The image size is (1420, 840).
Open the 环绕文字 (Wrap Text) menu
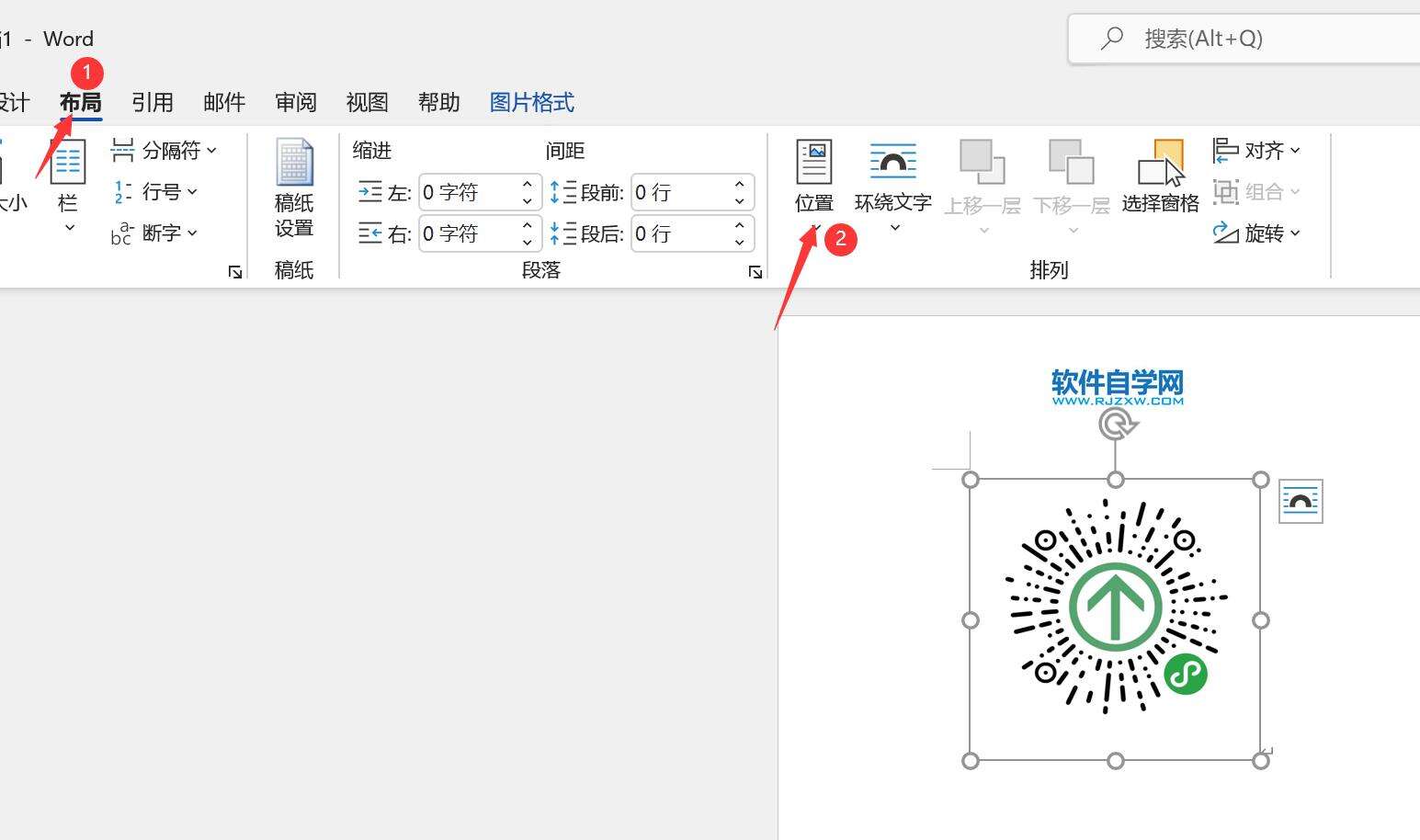tap(892, 184)
